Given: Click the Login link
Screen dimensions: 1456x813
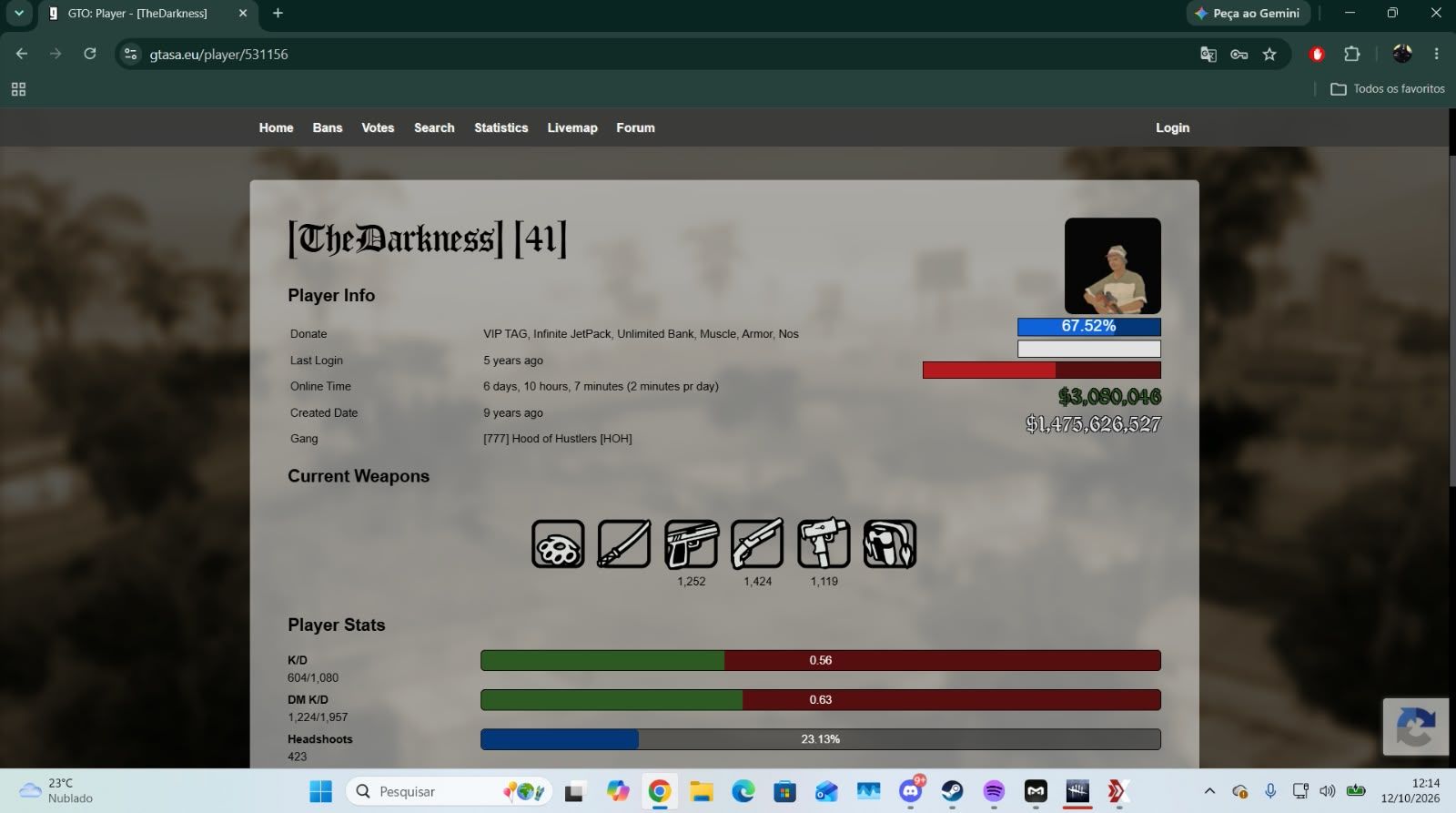Looking at the screenshot, I should point(1172,127).
